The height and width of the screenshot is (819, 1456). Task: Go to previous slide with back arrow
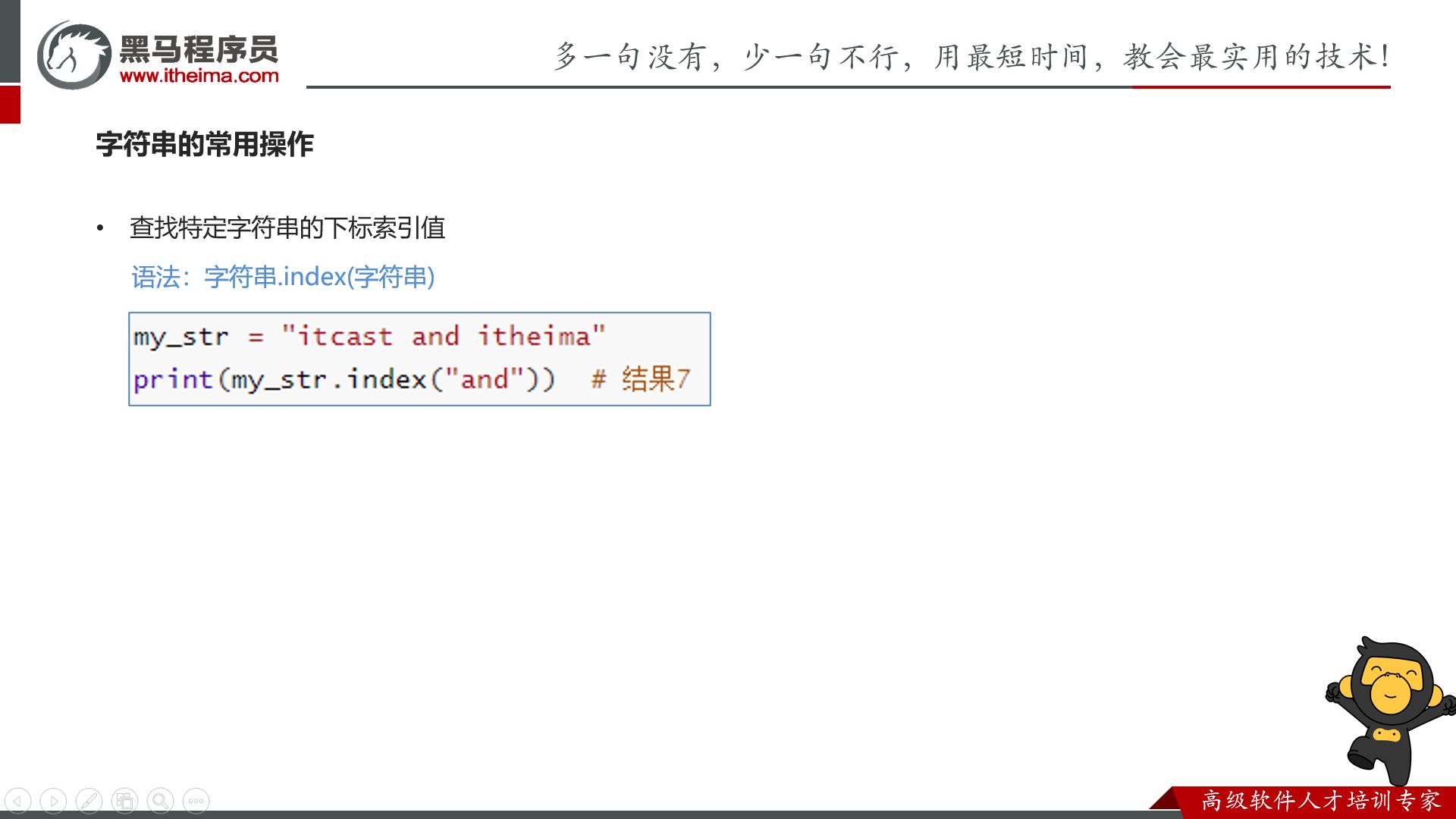(18, 801)
